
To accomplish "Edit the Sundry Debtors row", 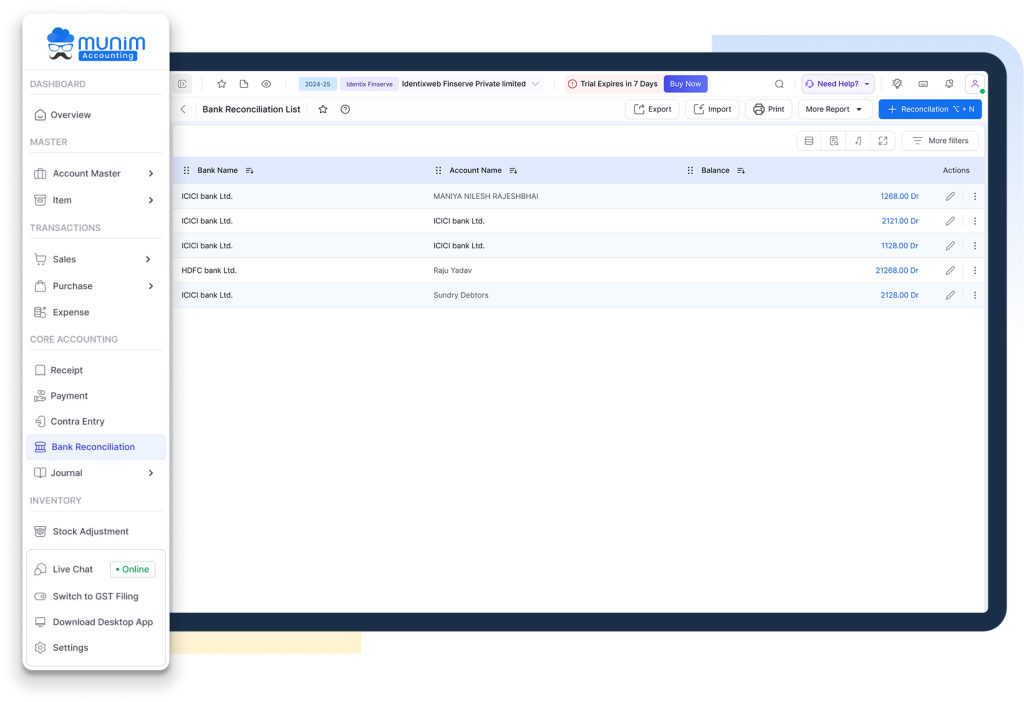I will 950,295.
